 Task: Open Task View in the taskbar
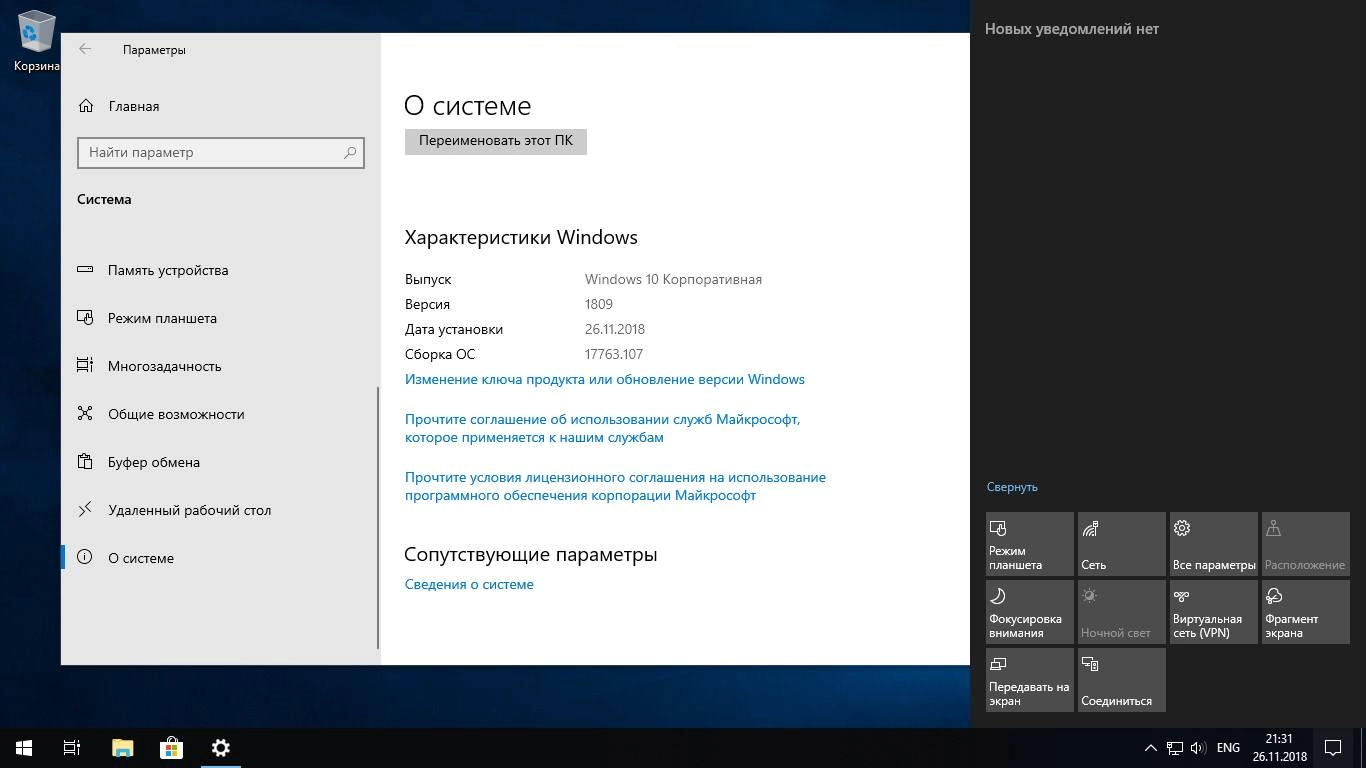(72, 748)
